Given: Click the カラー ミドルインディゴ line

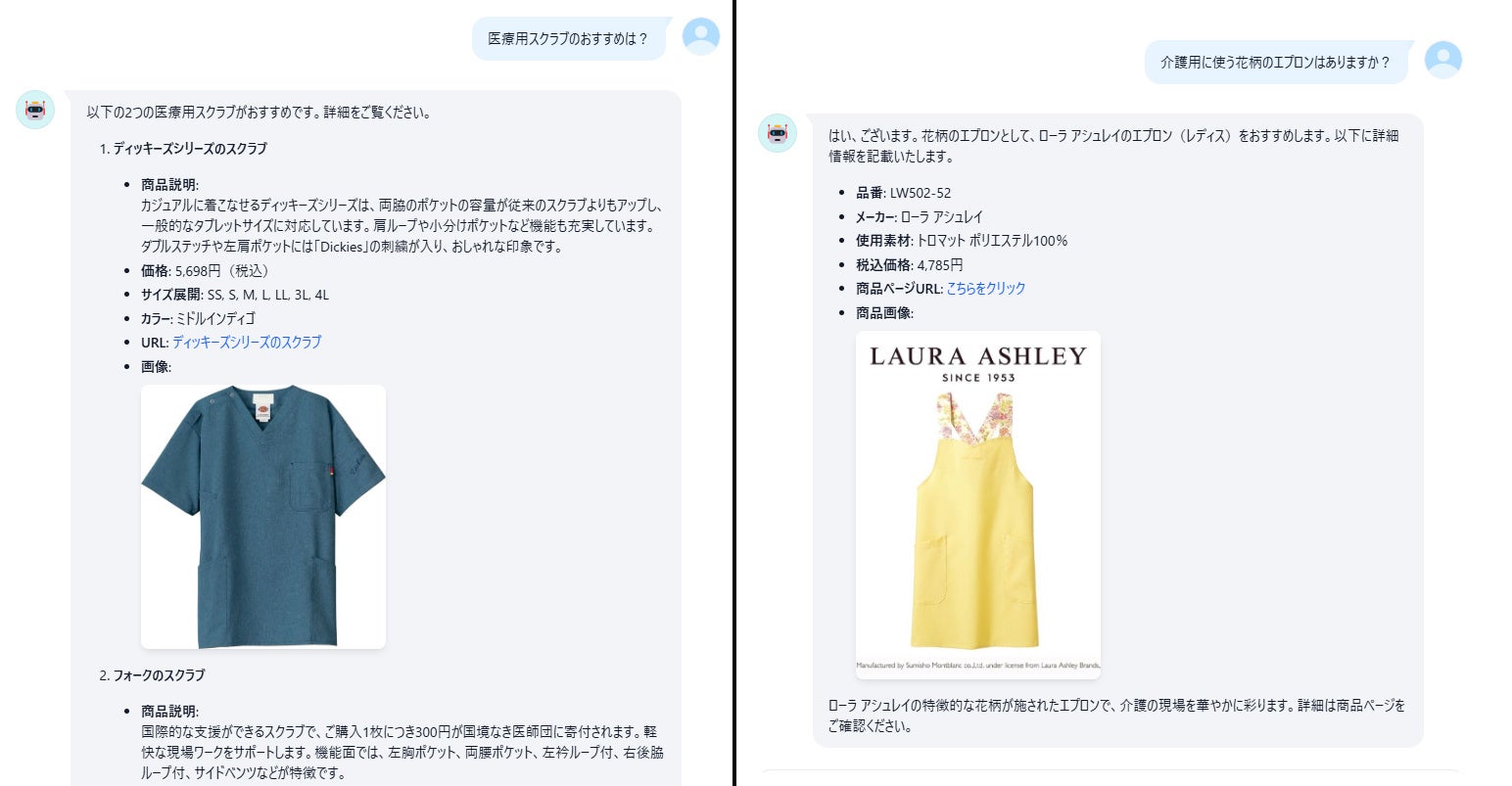Looking at the screenshot, I should 198,318.
